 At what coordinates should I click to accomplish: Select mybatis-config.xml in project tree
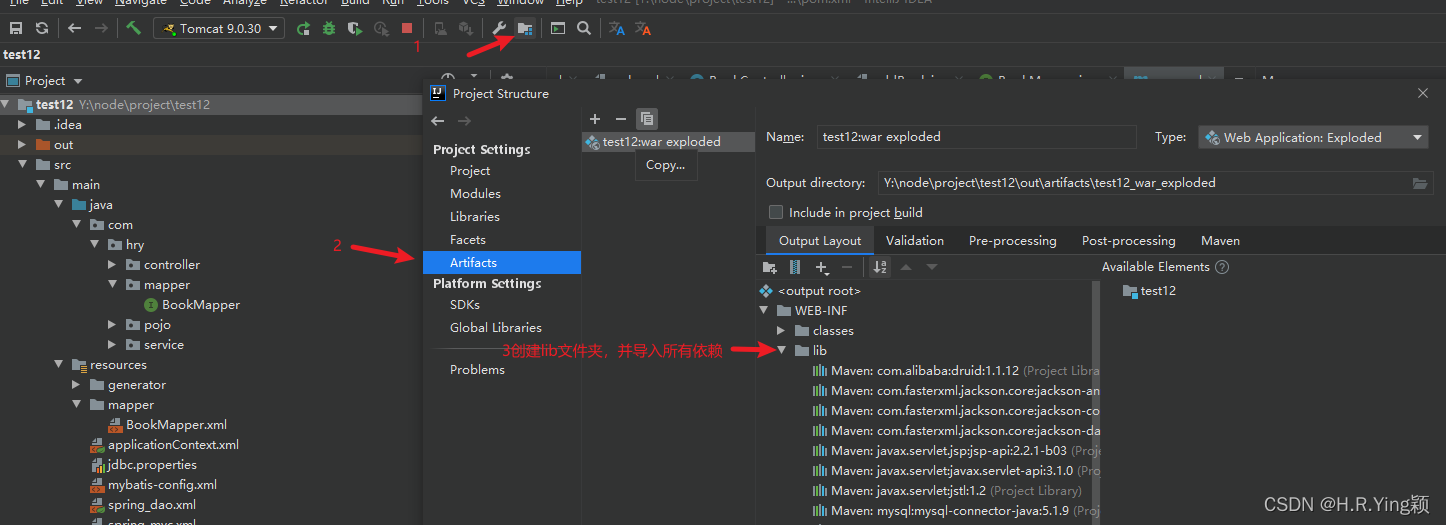coord(162,485)
